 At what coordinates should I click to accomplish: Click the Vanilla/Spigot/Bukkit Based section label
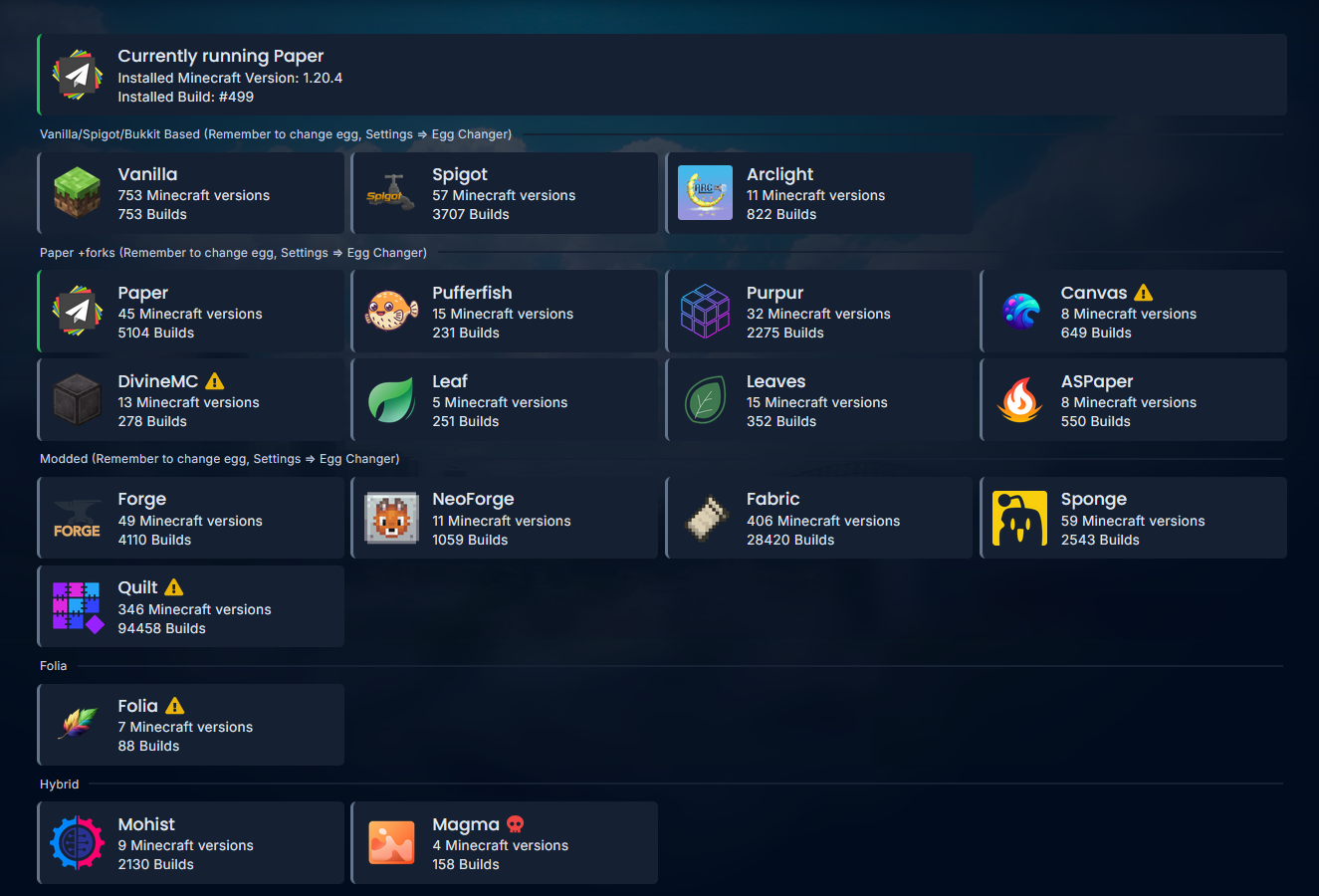[276, 134]
